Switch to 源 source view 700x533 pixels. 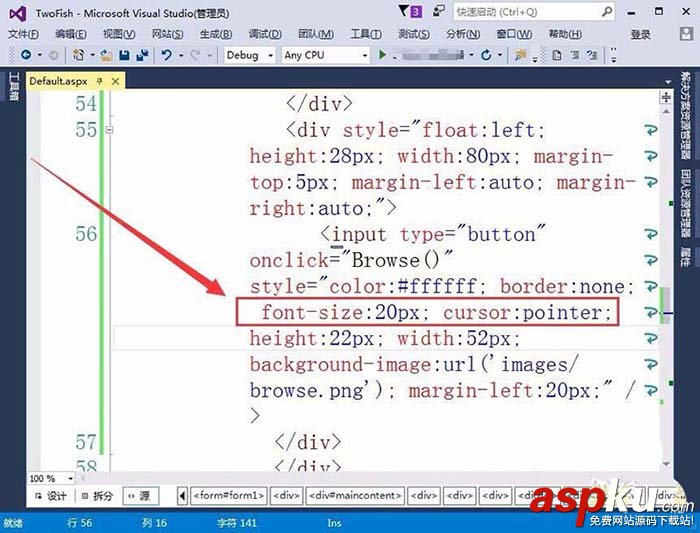(139, 496)
